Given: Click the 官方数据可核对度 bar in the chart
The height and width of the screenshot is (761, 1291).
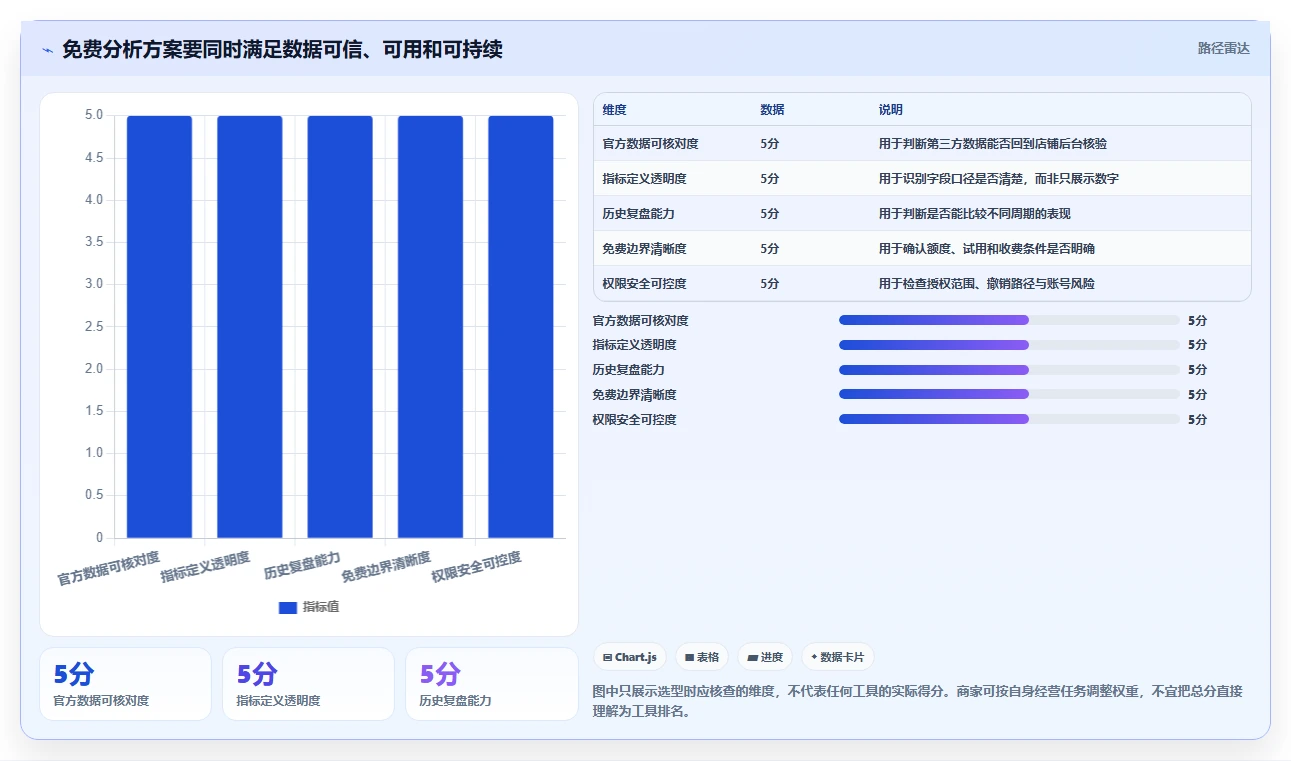Looking at the screenshot, I should pyautogui.click(x=159, y=327).
